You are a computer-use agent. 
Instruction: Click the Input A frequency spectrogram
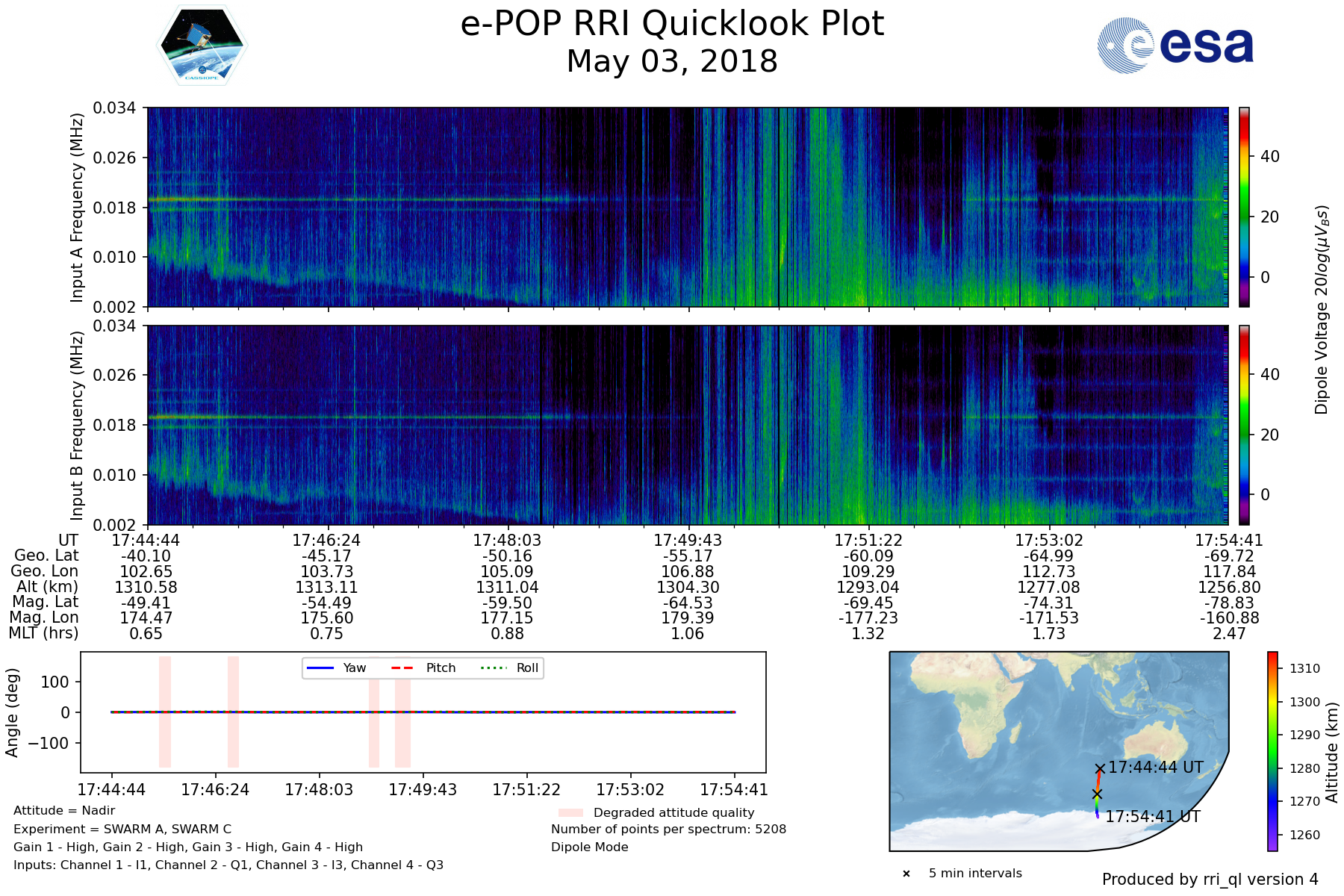[x=687, y=207]
